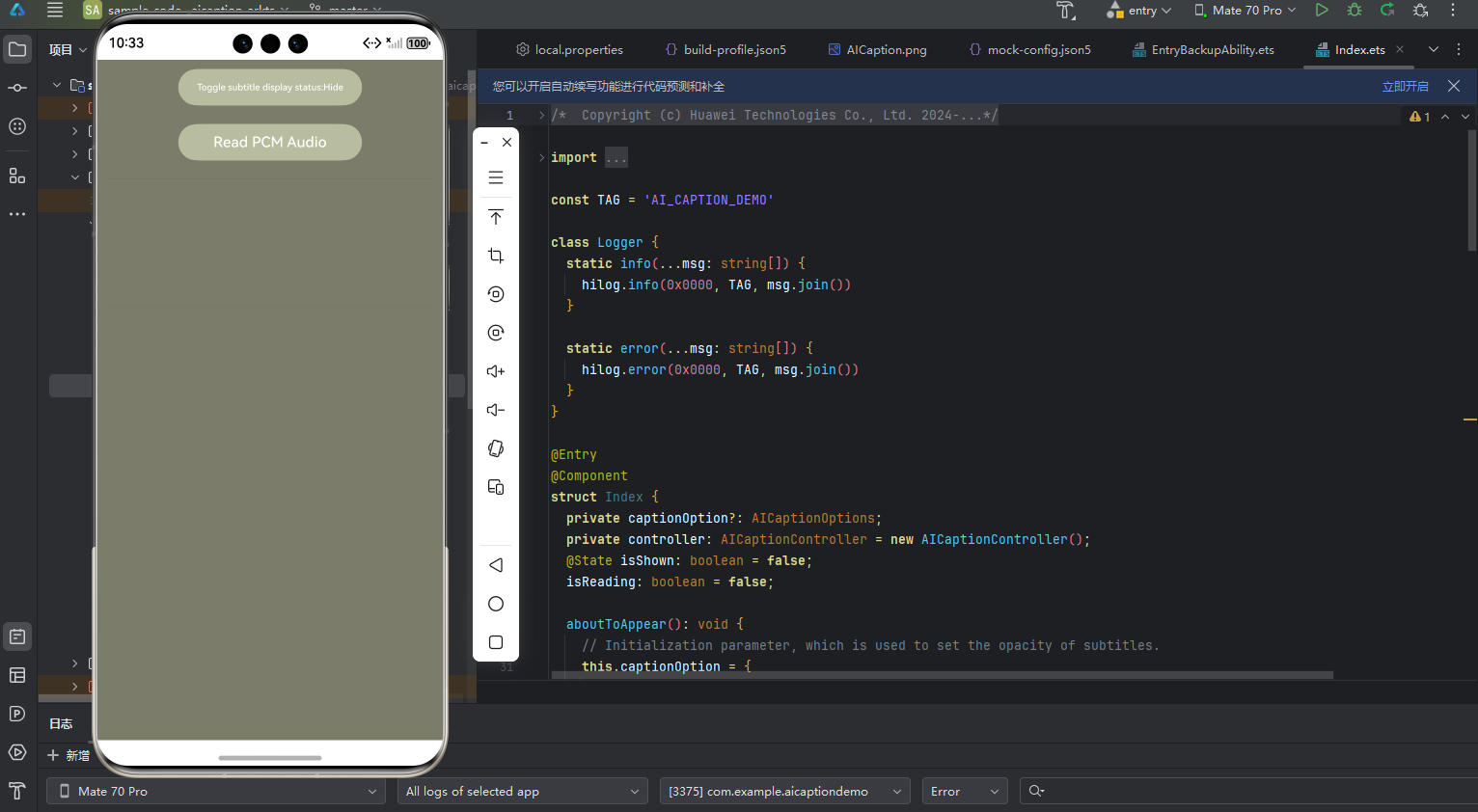Open the emulator hamburger menu

(496, 177)
